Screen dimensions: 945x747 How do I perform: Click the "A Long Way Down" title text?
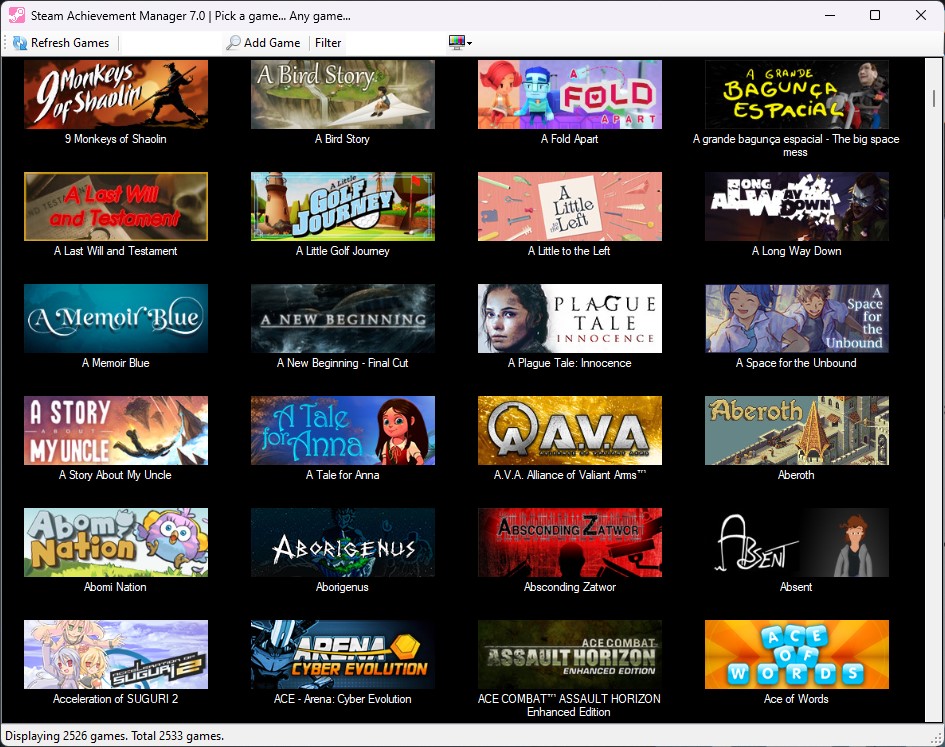tap(797, 251)
